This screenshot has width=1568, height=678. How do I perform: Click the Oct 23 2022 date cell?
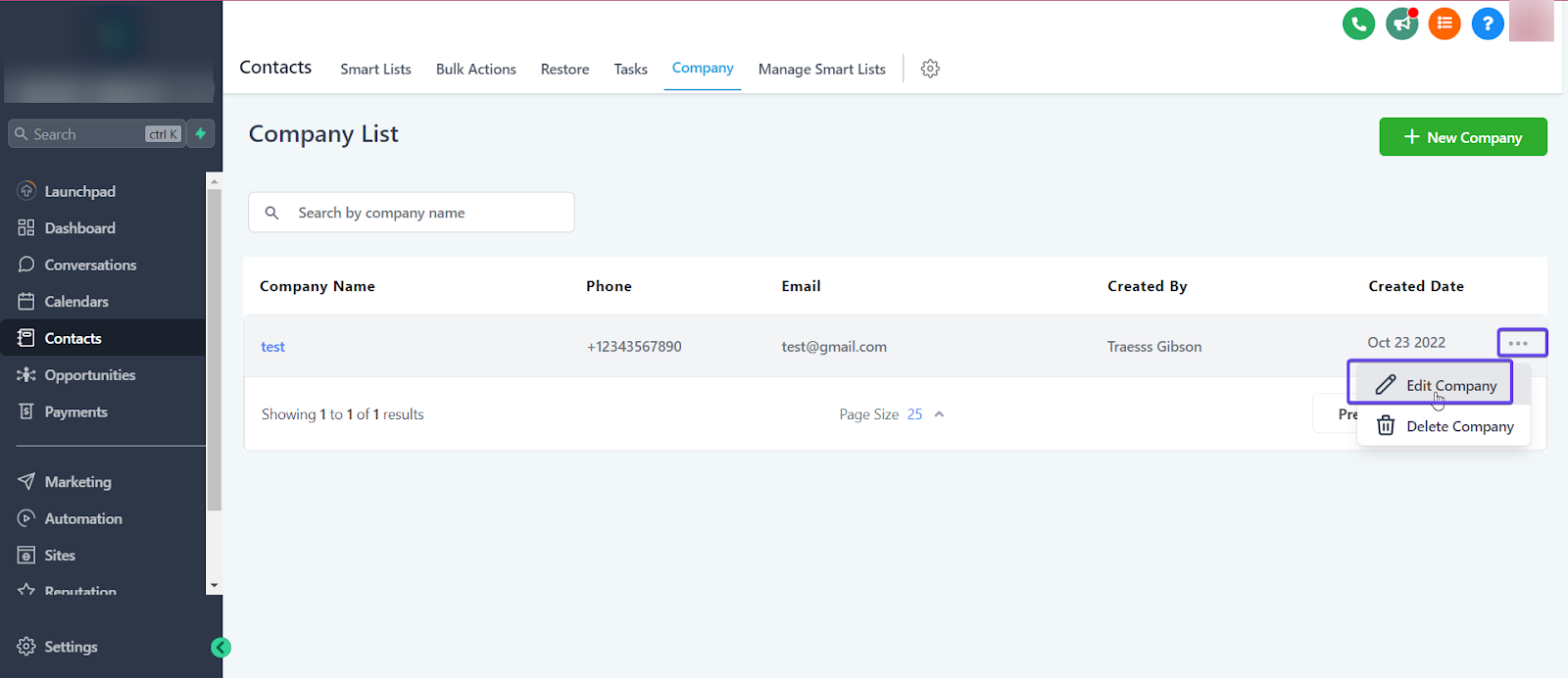tap(1406, 343)
